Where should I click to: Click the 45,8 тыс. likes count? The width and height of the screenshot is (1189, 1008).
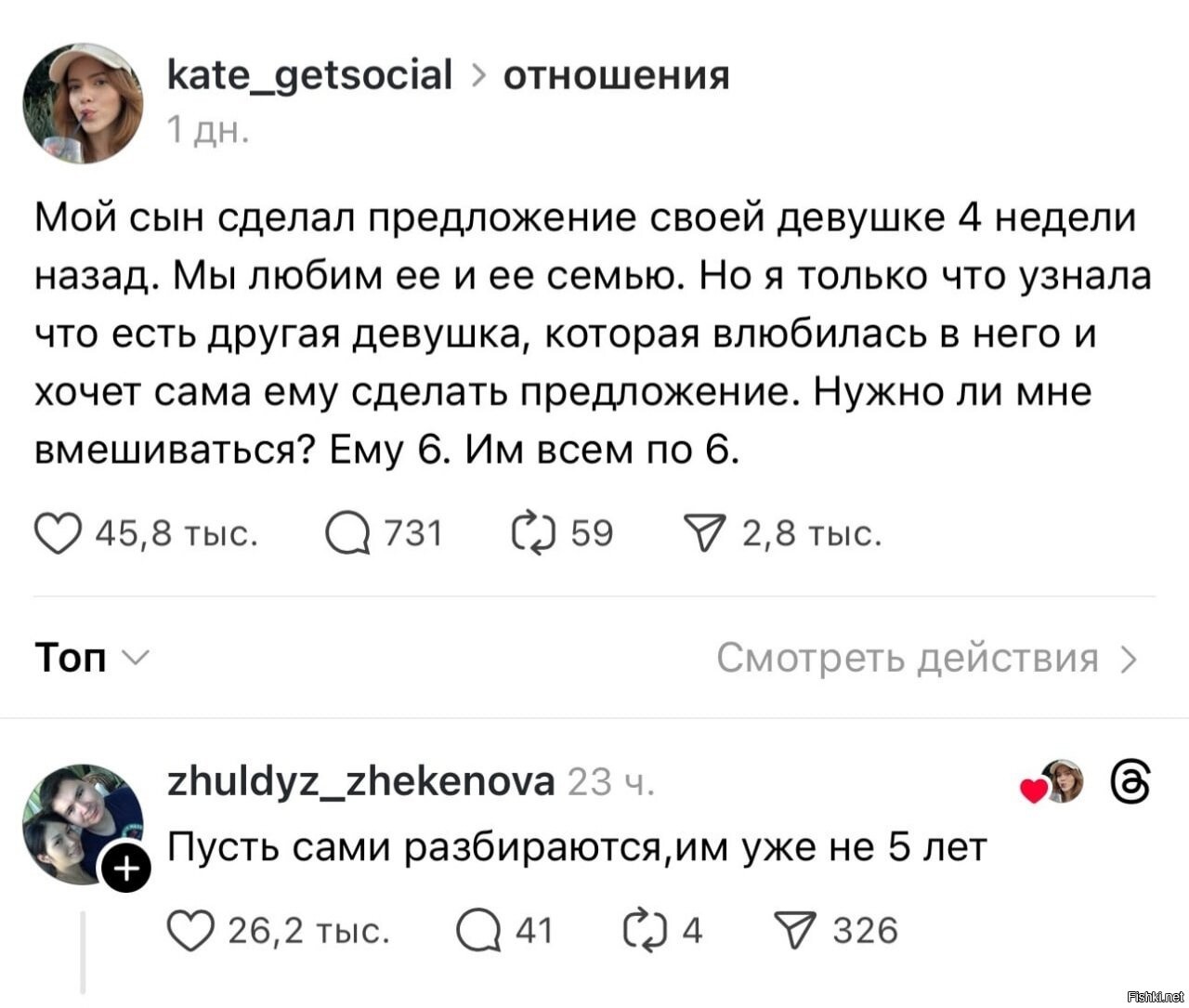(176, 534)
